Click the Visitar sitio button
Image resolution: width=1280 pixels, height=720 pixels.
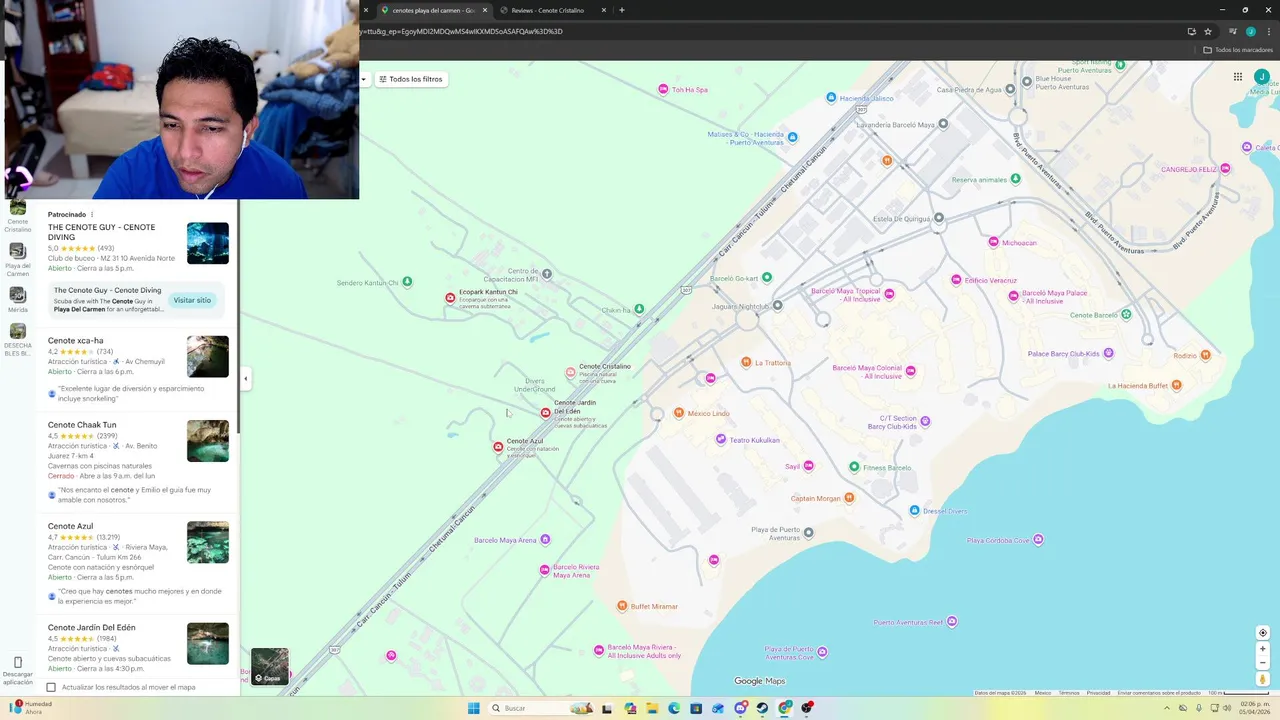[192, 300]
